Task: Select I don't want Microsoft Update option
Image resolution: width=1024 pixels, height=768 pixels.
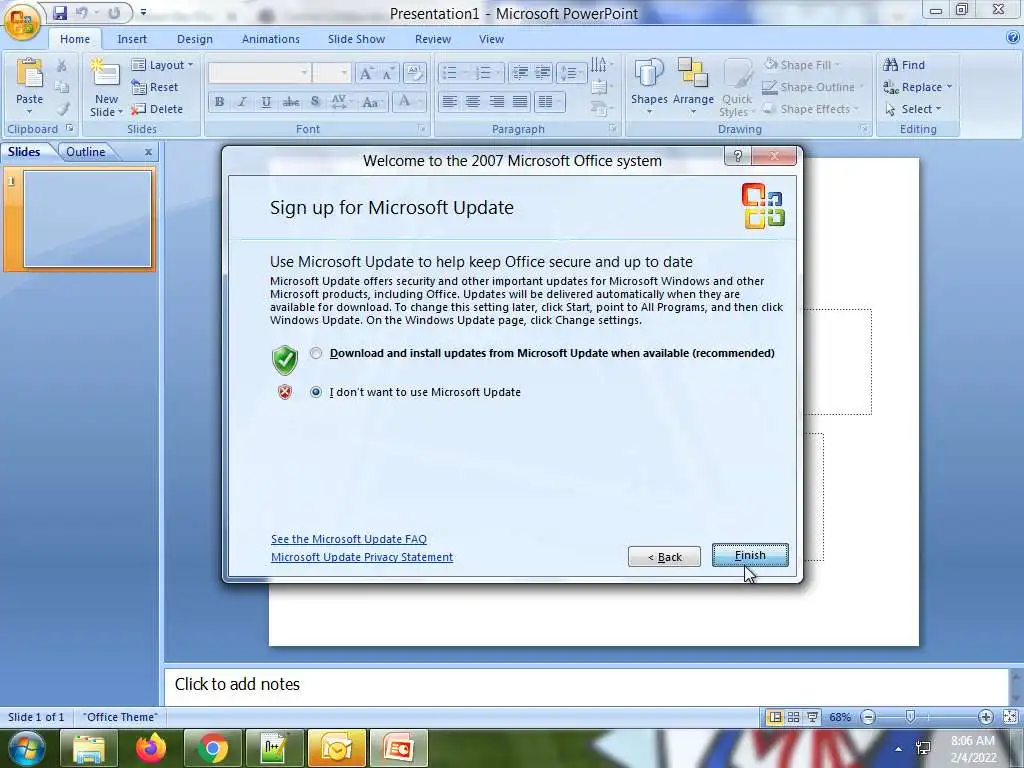Action: [316, 392]
